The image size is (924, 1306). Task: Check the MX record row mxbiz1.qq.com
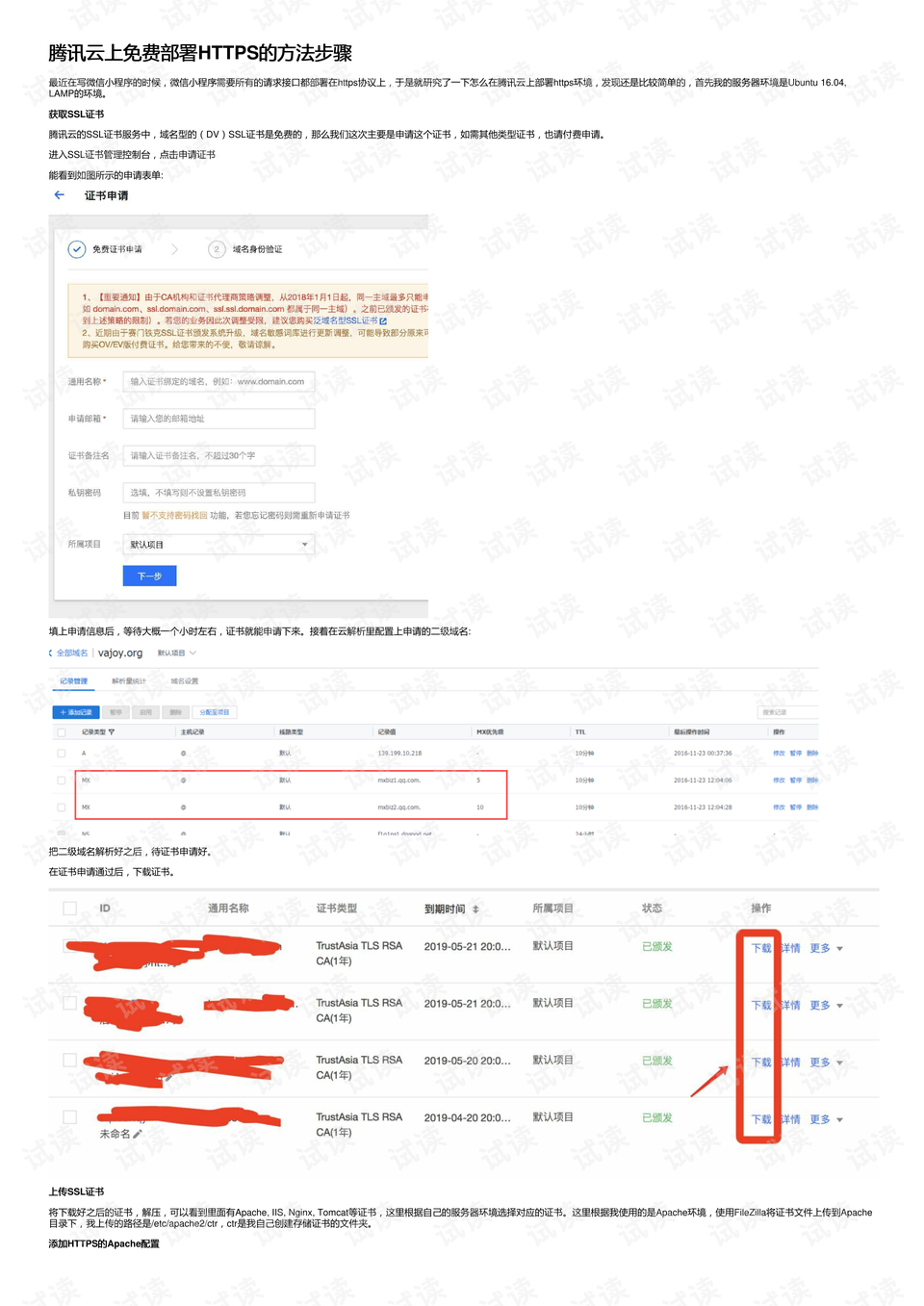point(62,781)
